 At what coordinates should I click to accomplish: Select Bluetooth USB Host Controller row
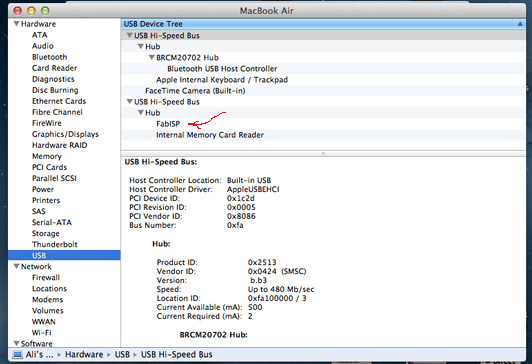(x=323, y=69)
